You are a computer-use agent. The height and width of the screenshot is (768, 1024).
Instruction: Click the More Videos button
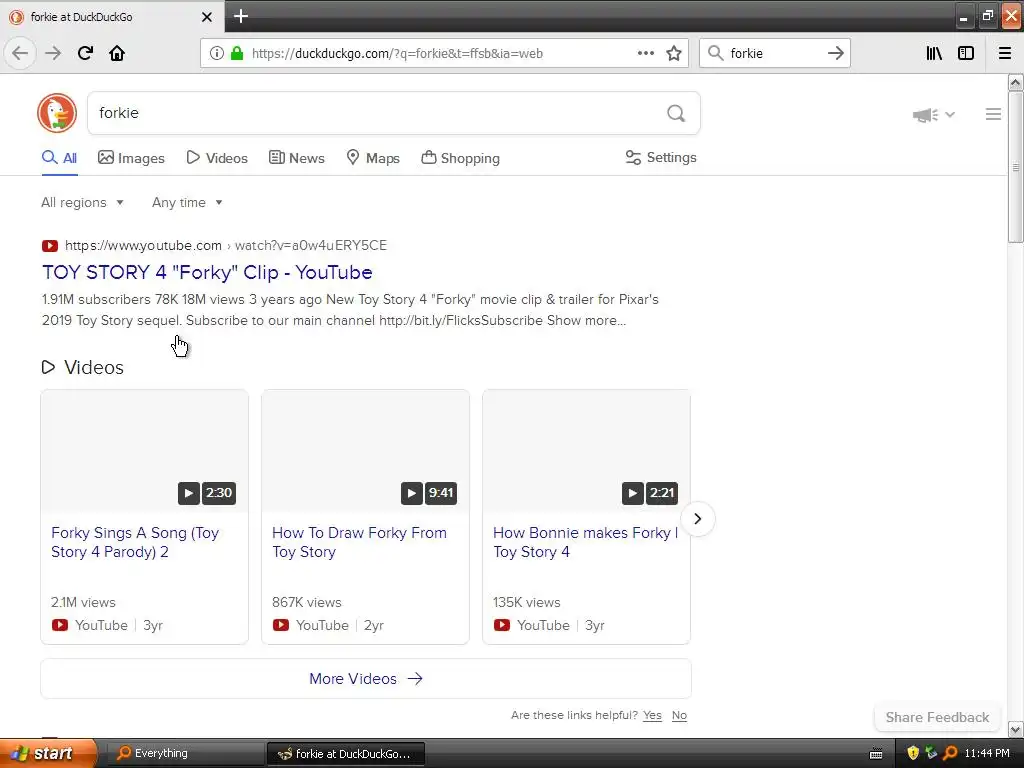(x=366, y=679)
